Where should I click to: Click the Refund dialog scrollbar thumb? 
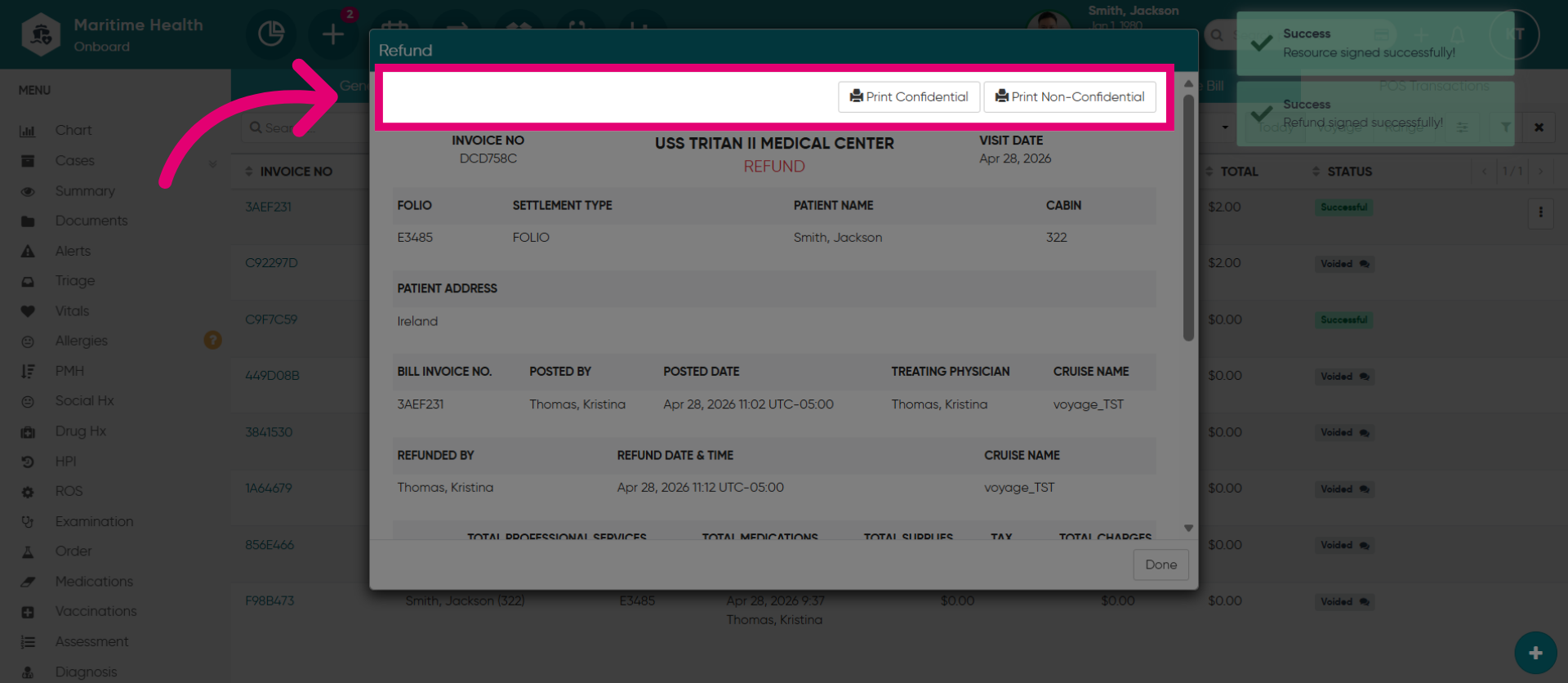[x=1189, y=217]
